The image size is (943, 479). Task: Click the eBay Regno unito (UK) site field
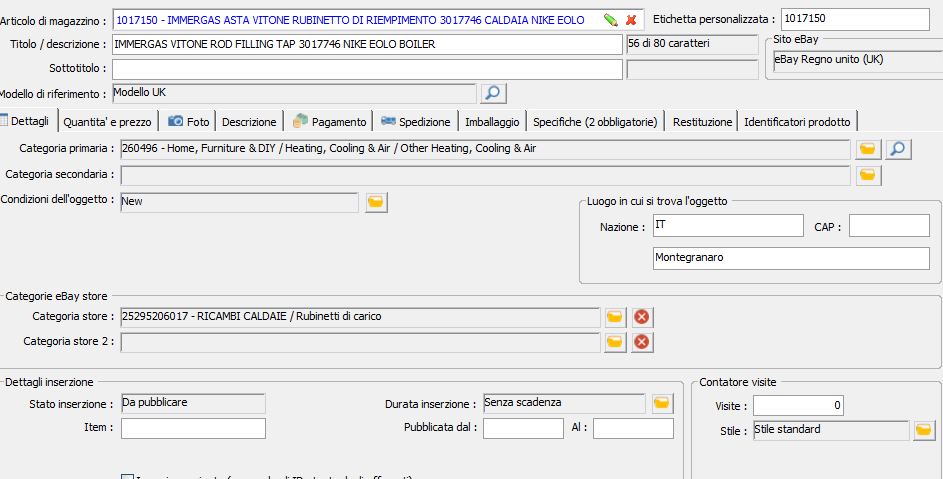pos(858,61)
